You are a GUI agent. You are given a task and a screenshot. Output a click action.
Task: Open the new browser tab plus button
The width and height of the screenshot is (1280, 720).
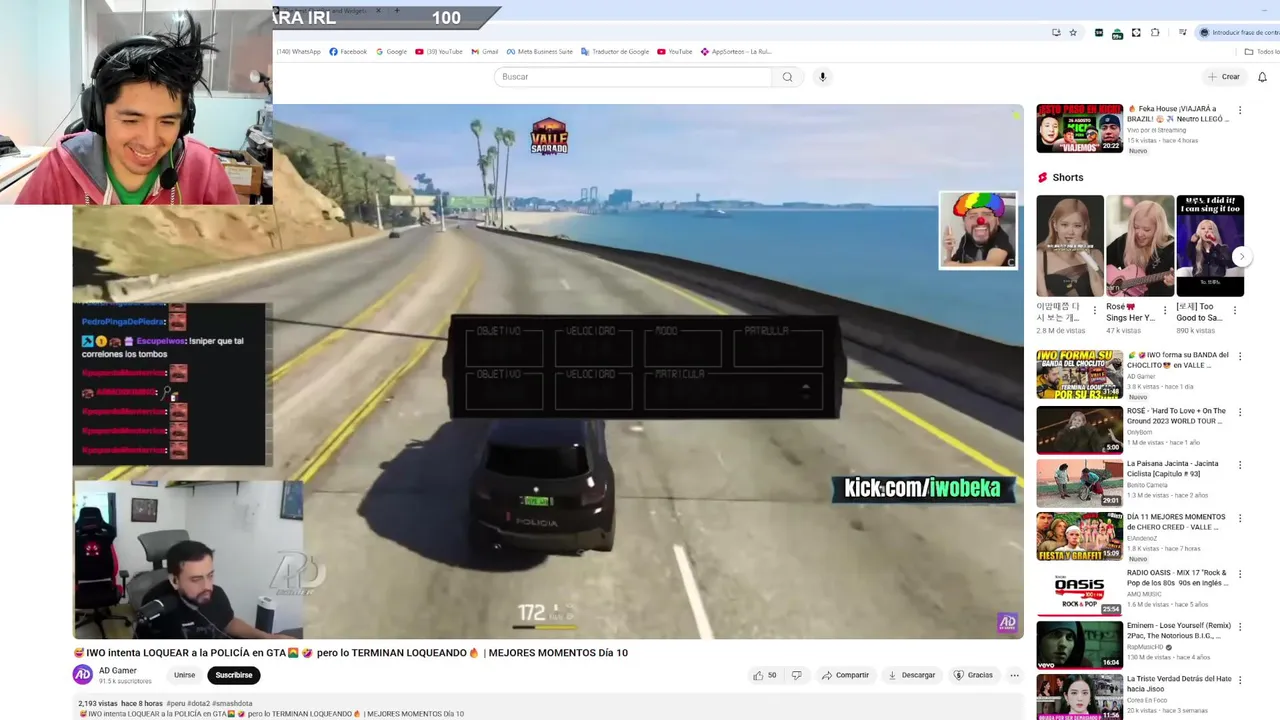[x=397, y=10]
